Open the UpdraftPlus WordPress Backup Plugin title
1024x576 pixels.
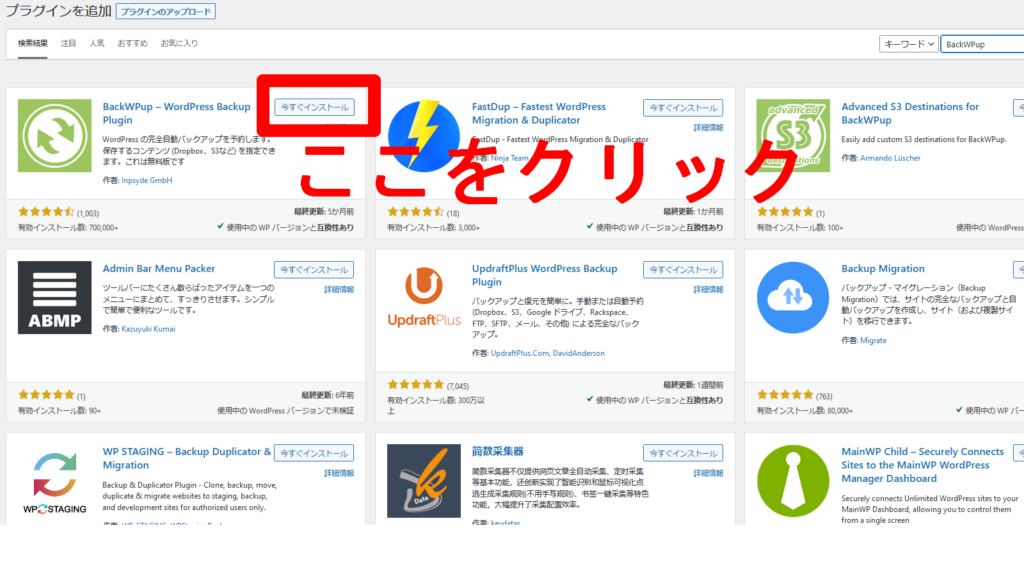545,275
